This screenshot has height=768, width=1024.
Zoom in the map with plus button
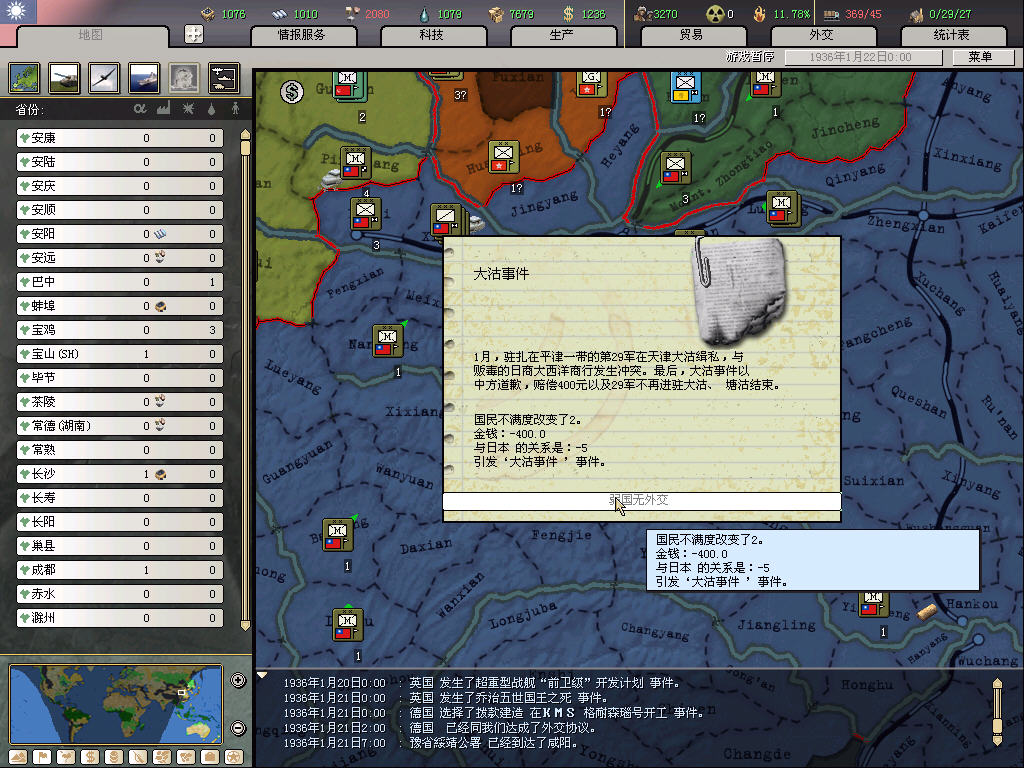(238, 680)
